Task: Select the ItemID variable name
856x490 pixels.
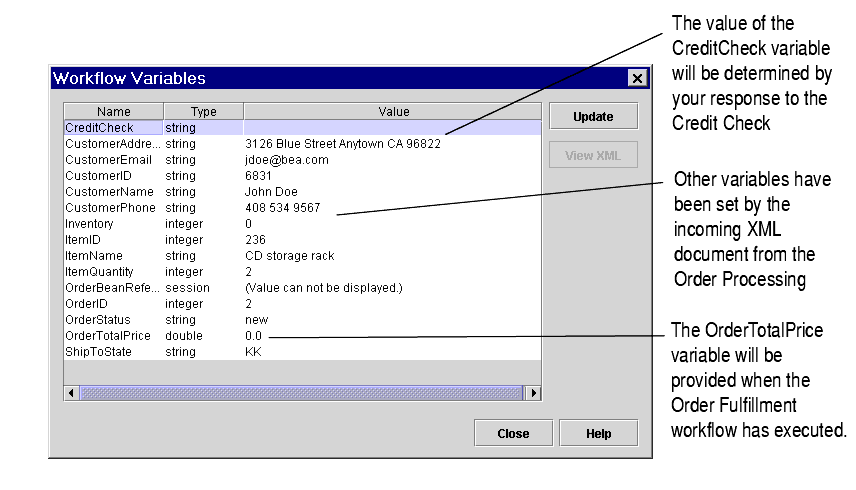Action: pyautogui.click(x=83, y=240)
